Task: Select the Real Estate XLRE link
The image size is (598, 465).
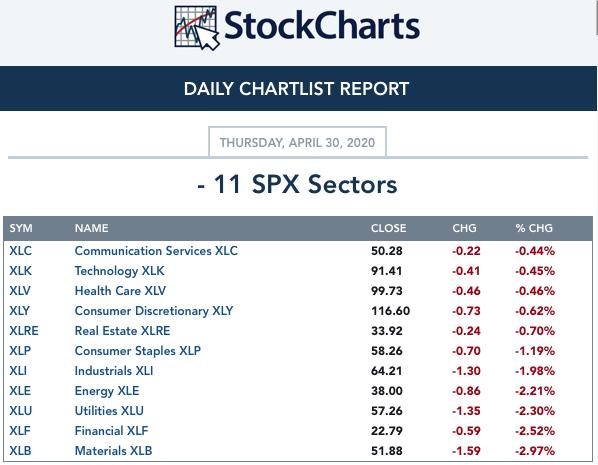Action: pos(122,331)
